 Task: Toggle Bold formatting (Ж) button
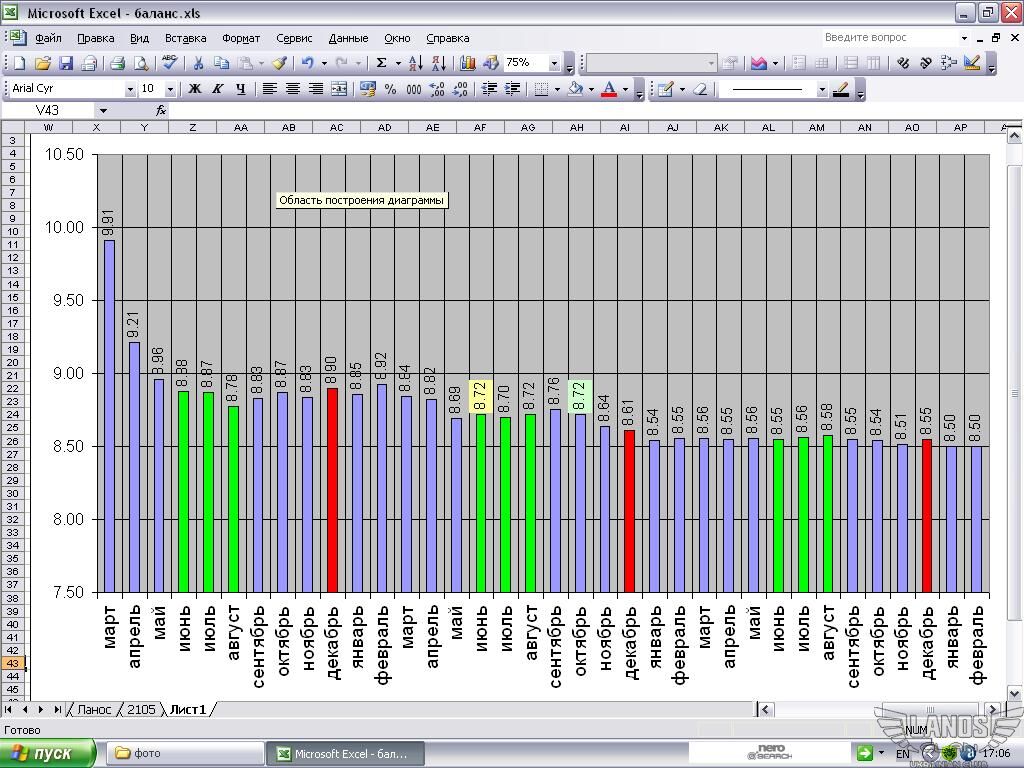[x=195, y=89]
